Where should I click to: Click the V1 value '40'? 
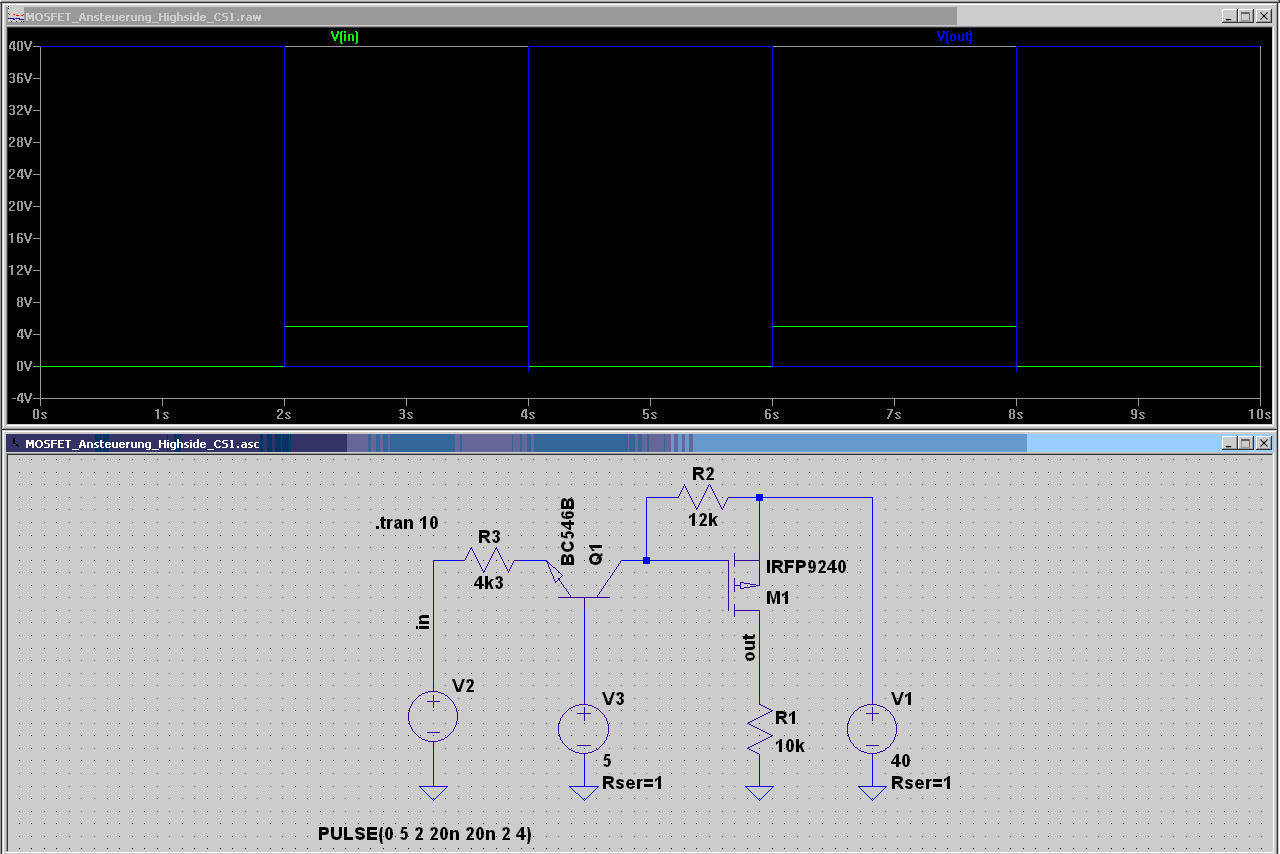click(900, 761)
